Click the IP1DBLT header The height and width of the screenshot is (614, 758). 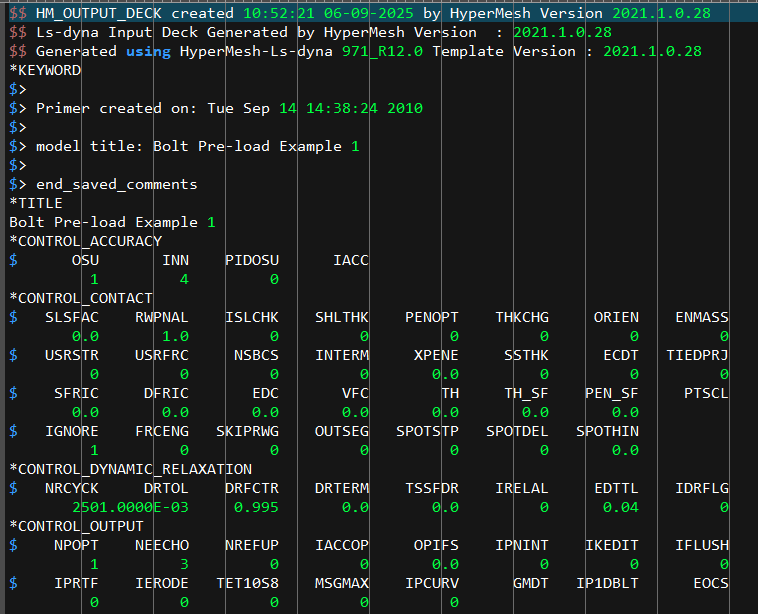608,583
